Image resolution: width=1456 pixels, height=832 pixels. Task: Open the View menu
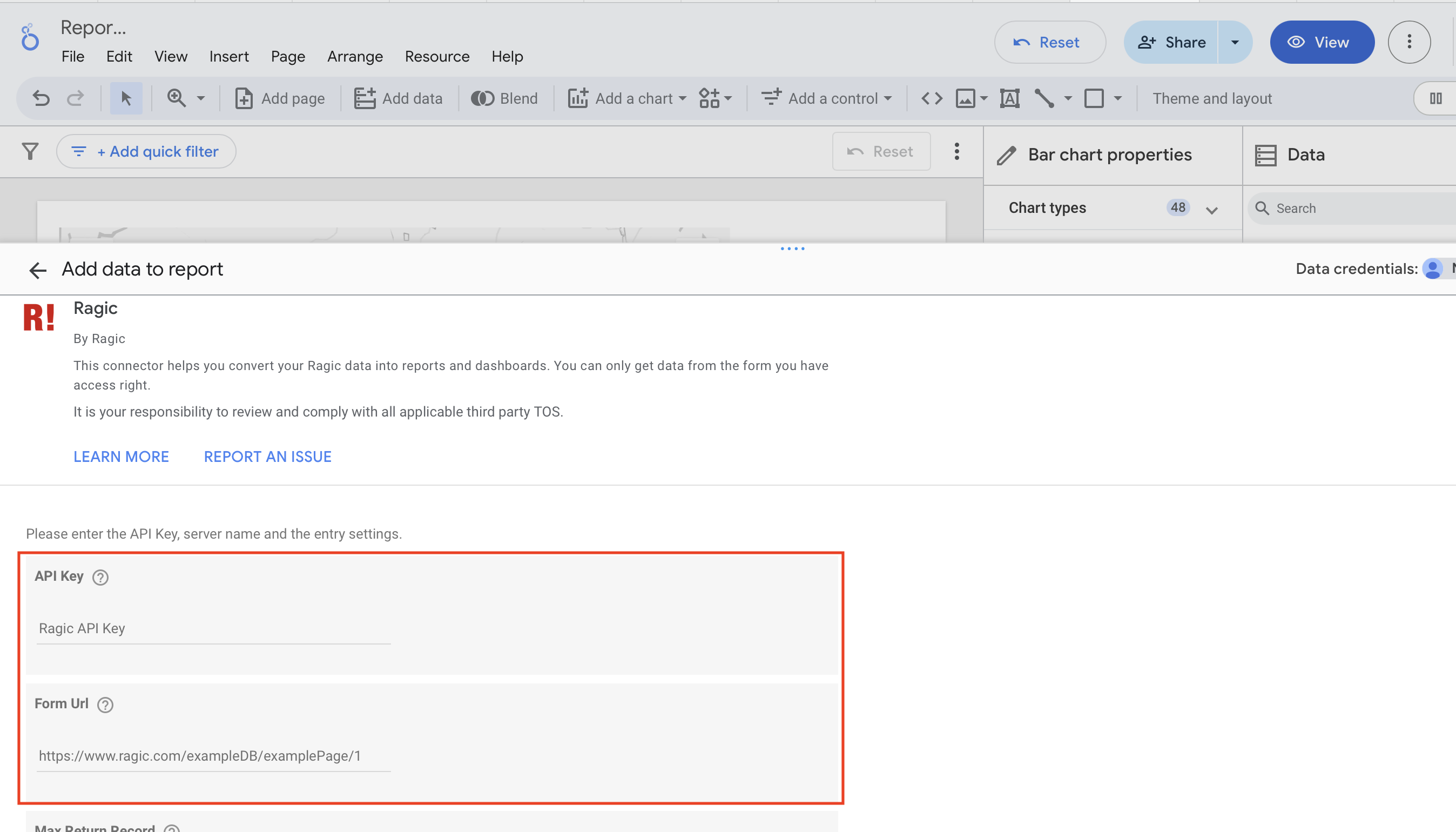pos(171,56)
